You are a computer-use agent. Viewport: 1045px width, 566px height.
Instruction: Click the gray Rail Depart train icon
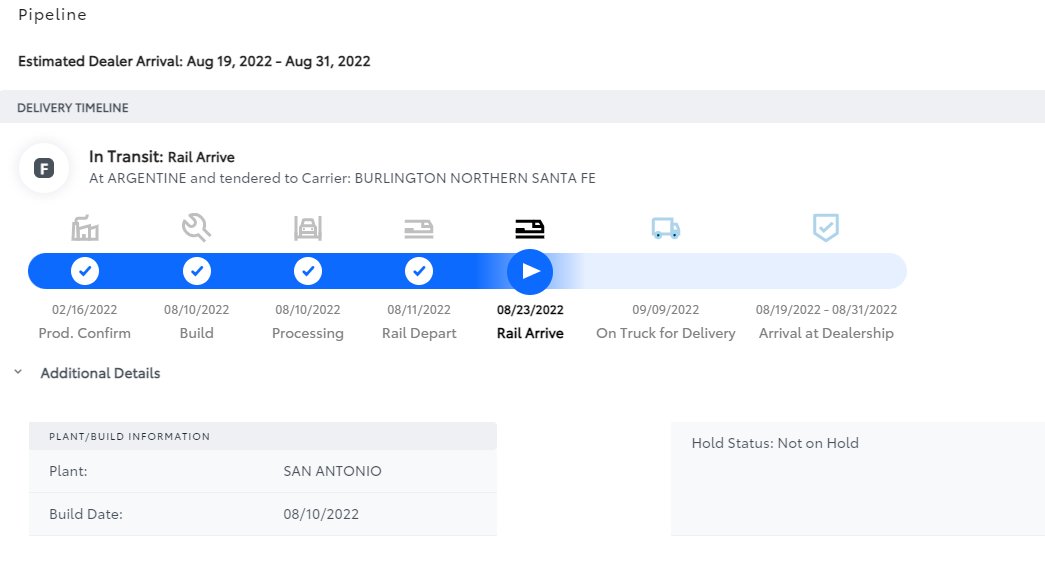(419, 229)
